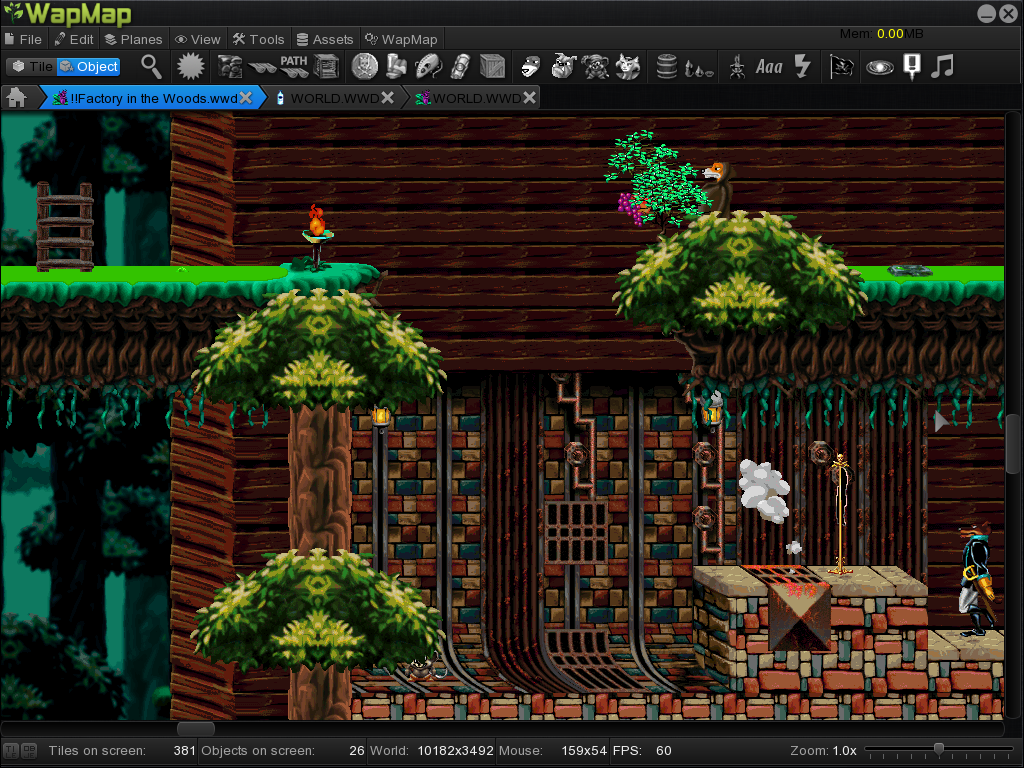Screen dimensions: 1024x768
Task: Minimize the WapMap window
Action: click(987, 14)
